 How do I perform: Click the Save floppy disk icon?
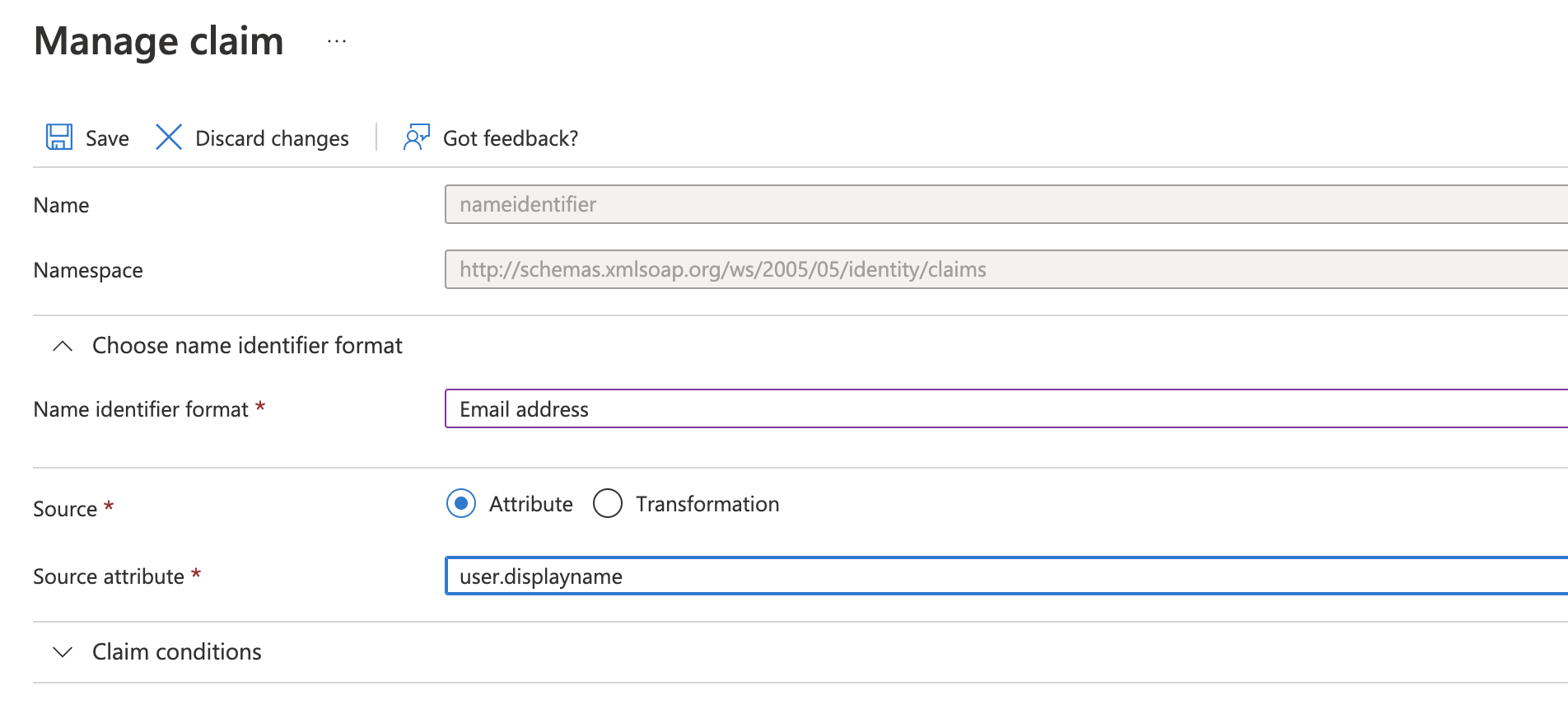click(59, 137)
